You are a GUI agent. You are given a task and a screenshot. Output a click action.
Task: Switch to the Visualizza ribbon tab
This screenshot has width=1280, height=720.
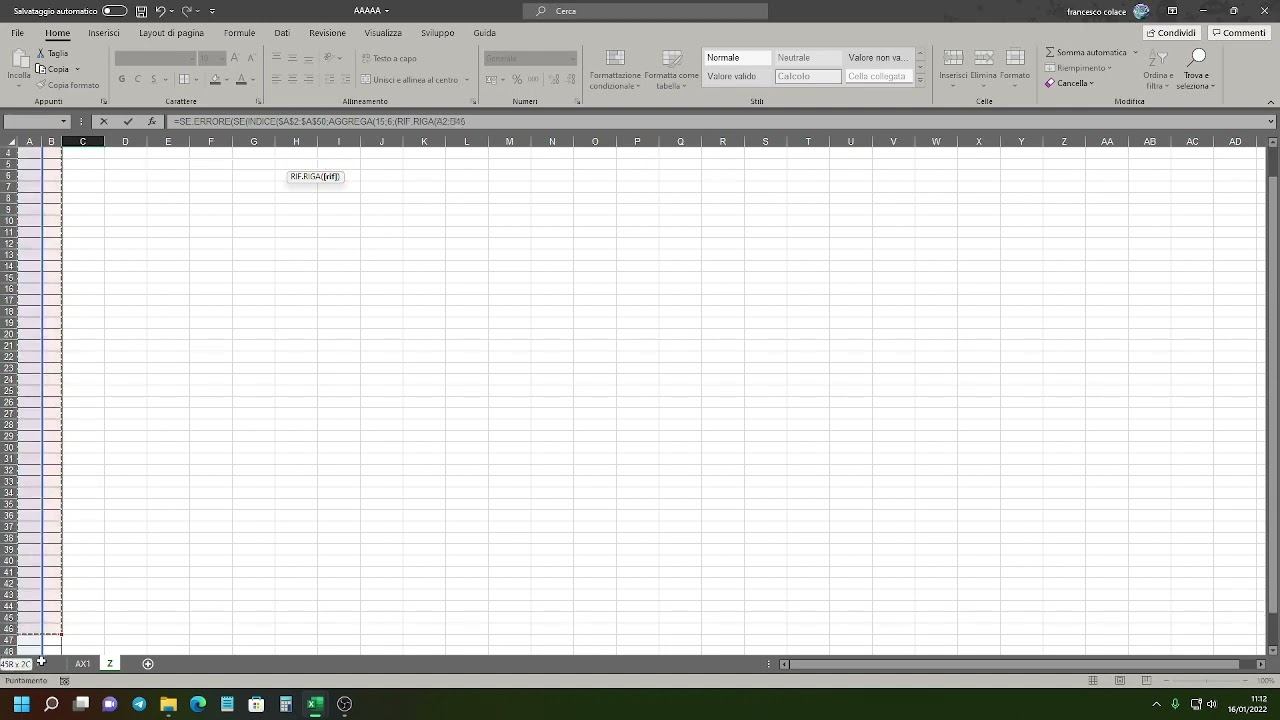click(383, 33)
